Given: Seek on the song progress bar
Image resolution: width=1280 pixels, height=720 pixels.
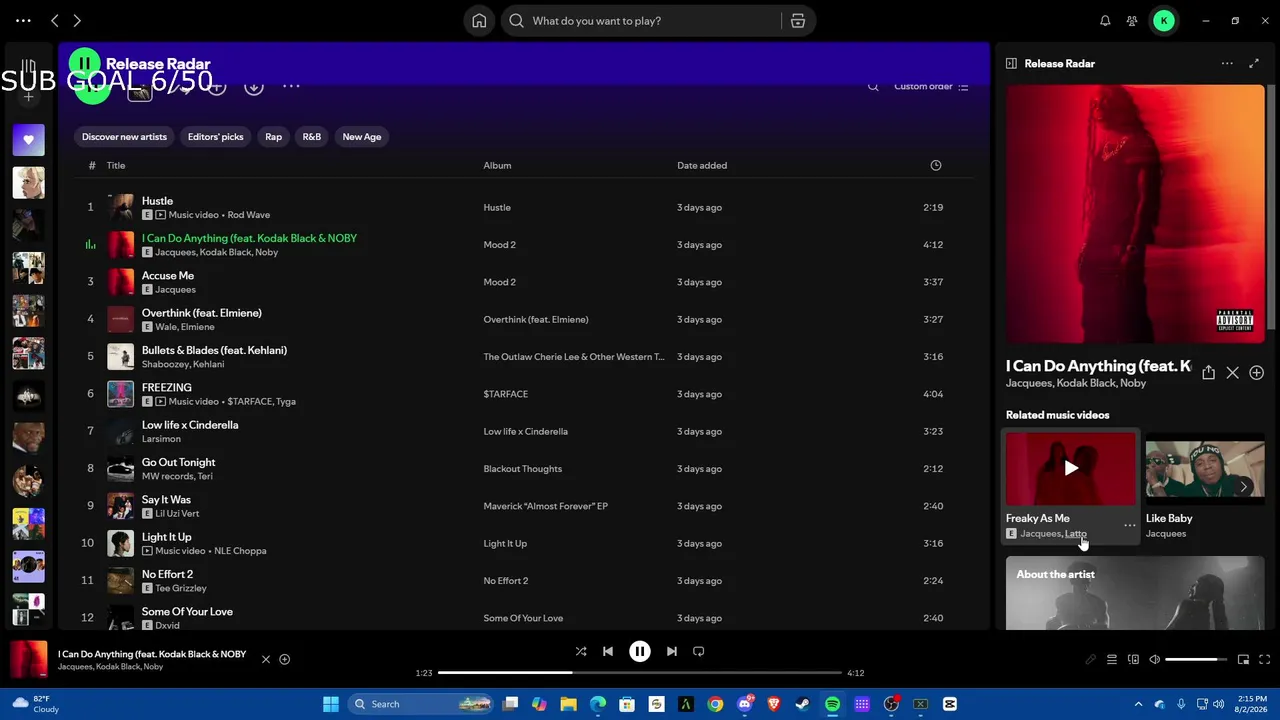Looking at the screenshot, I should tap(640, 673).
